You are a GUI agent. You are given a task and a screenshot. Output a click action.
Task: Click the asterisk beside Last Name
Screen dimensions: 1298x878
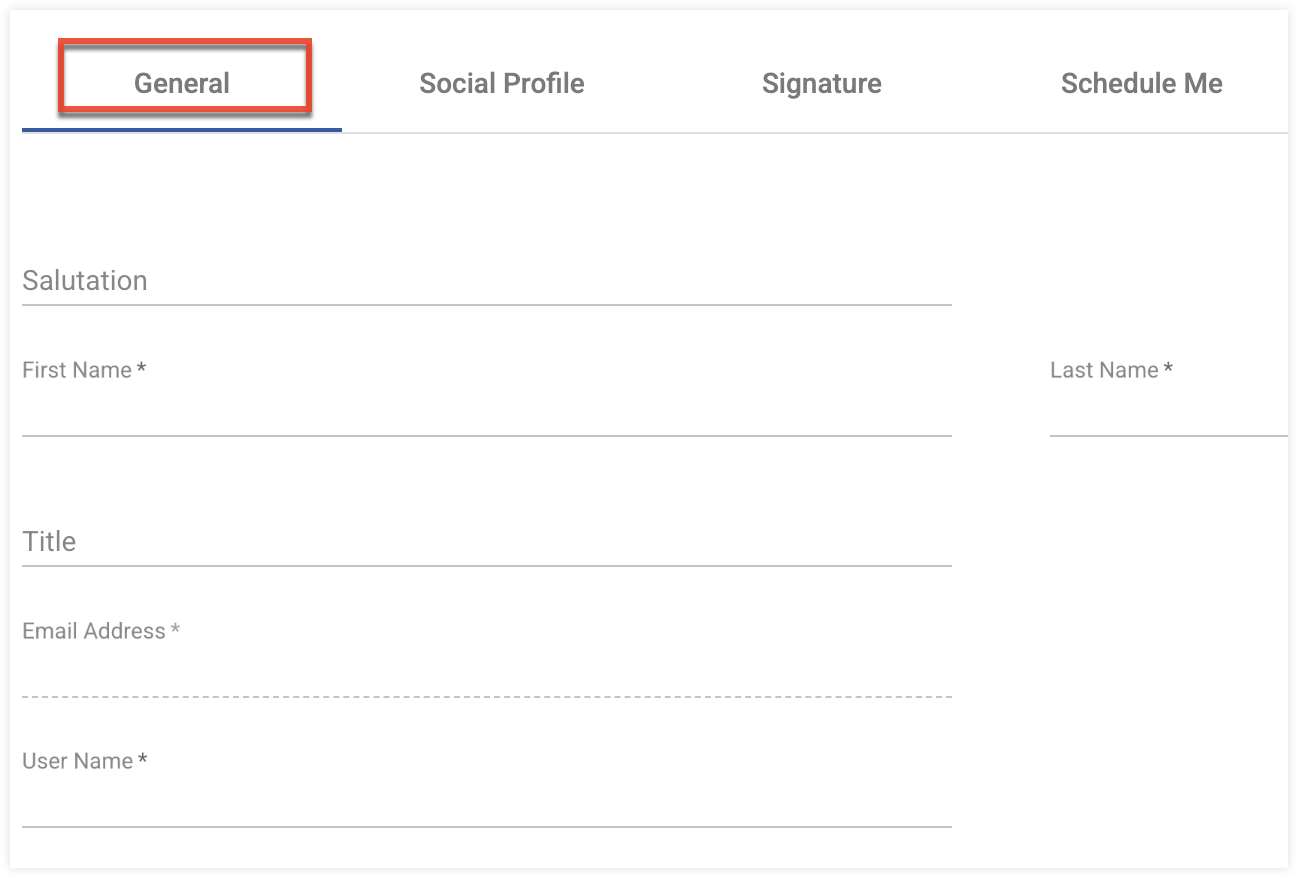[x=1168, y=370]
